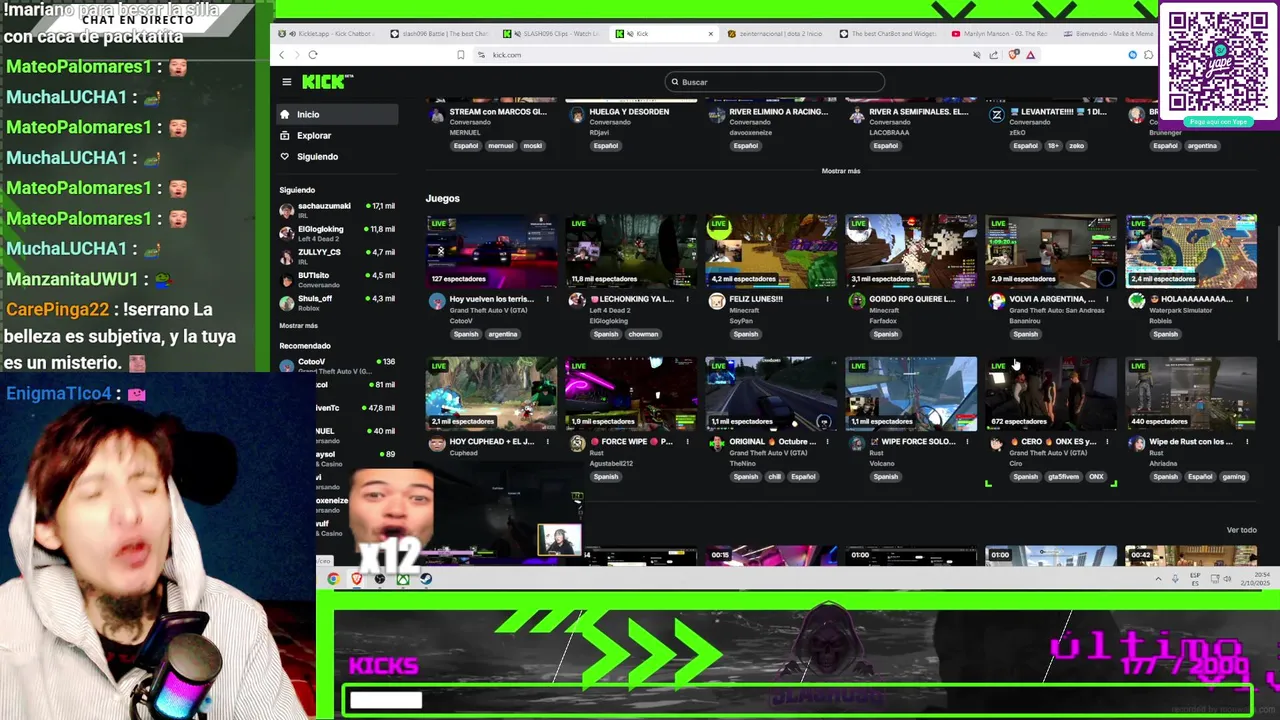The width and height of the screenshot is (1280, 720).
Task: Open options menu for 'FELIZ LUNES!!!' stream
Action: point(827,299)
